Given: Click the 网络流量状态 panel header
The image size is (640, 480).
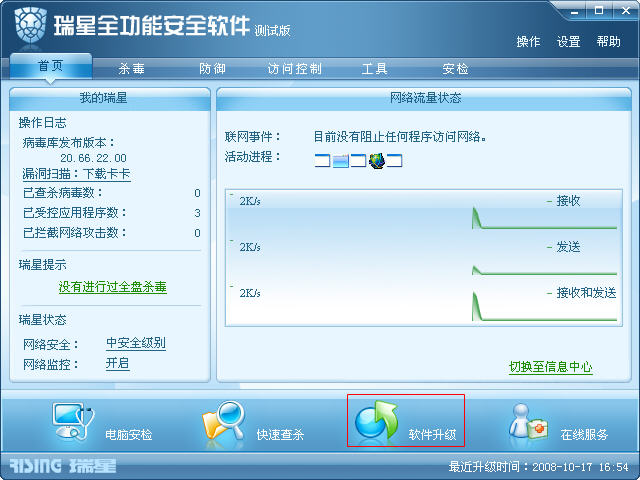Looking at the screenshot, I should pyautogui.click(x=424, y=98).
